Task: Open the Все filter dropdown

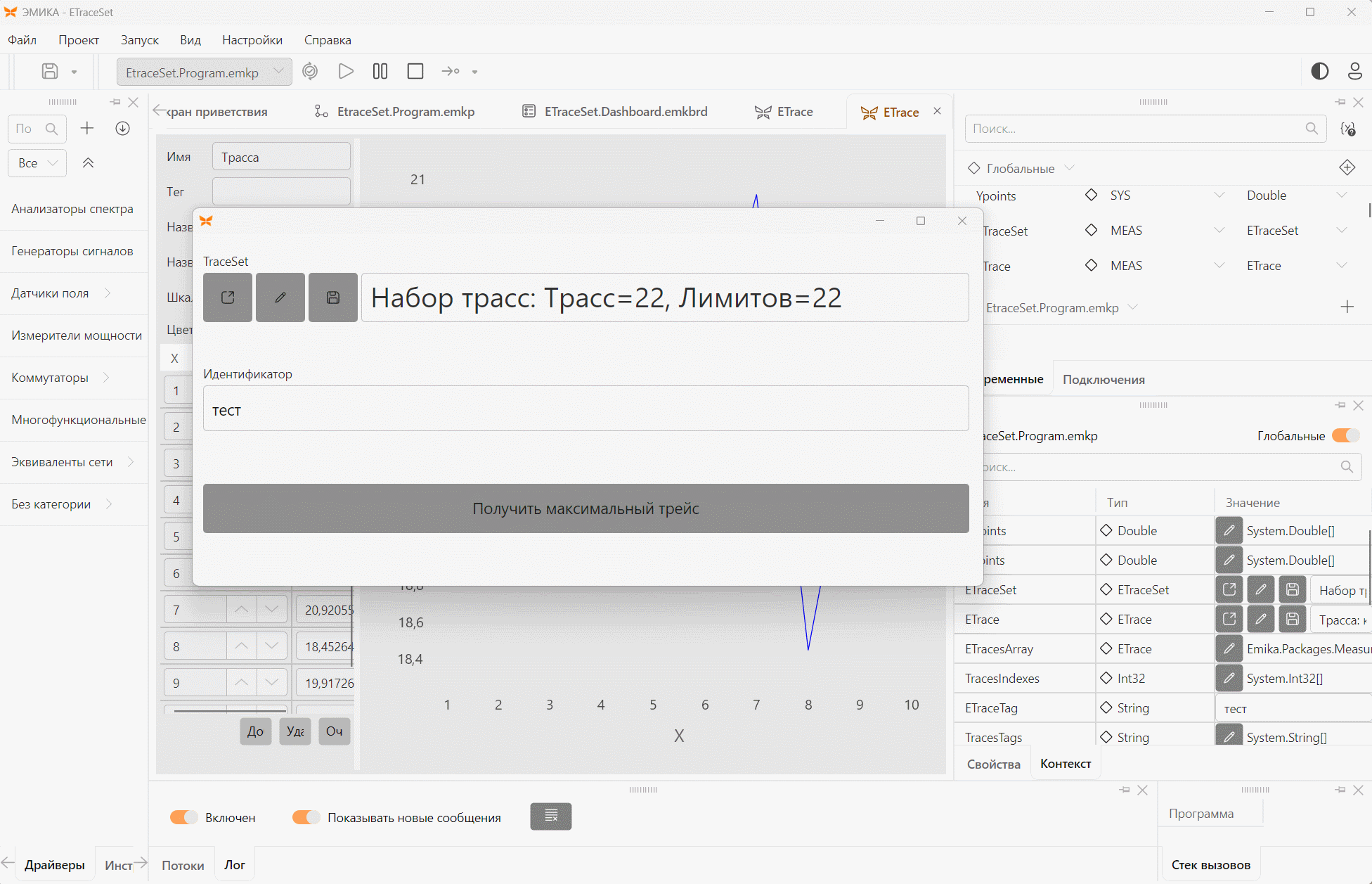Action: 37,163
